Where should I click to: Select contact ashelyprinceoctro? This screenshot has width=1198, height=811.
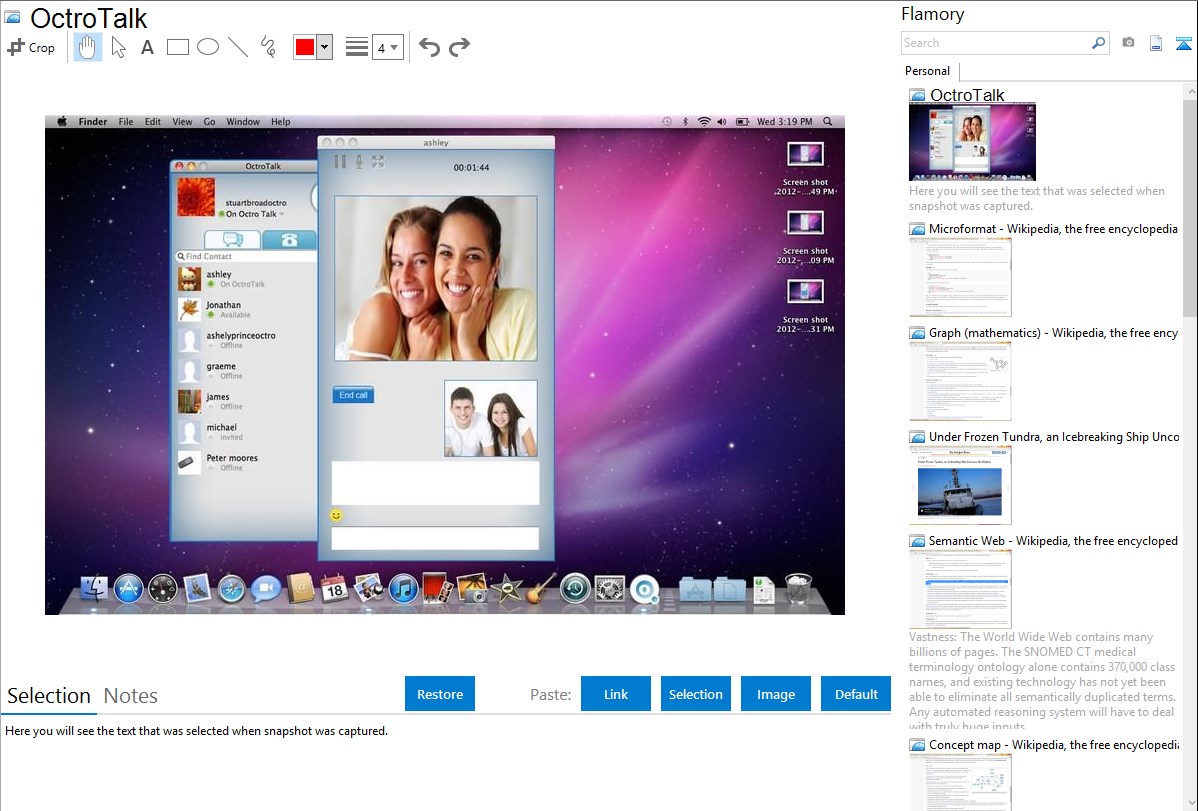click(x=246, y=340)
